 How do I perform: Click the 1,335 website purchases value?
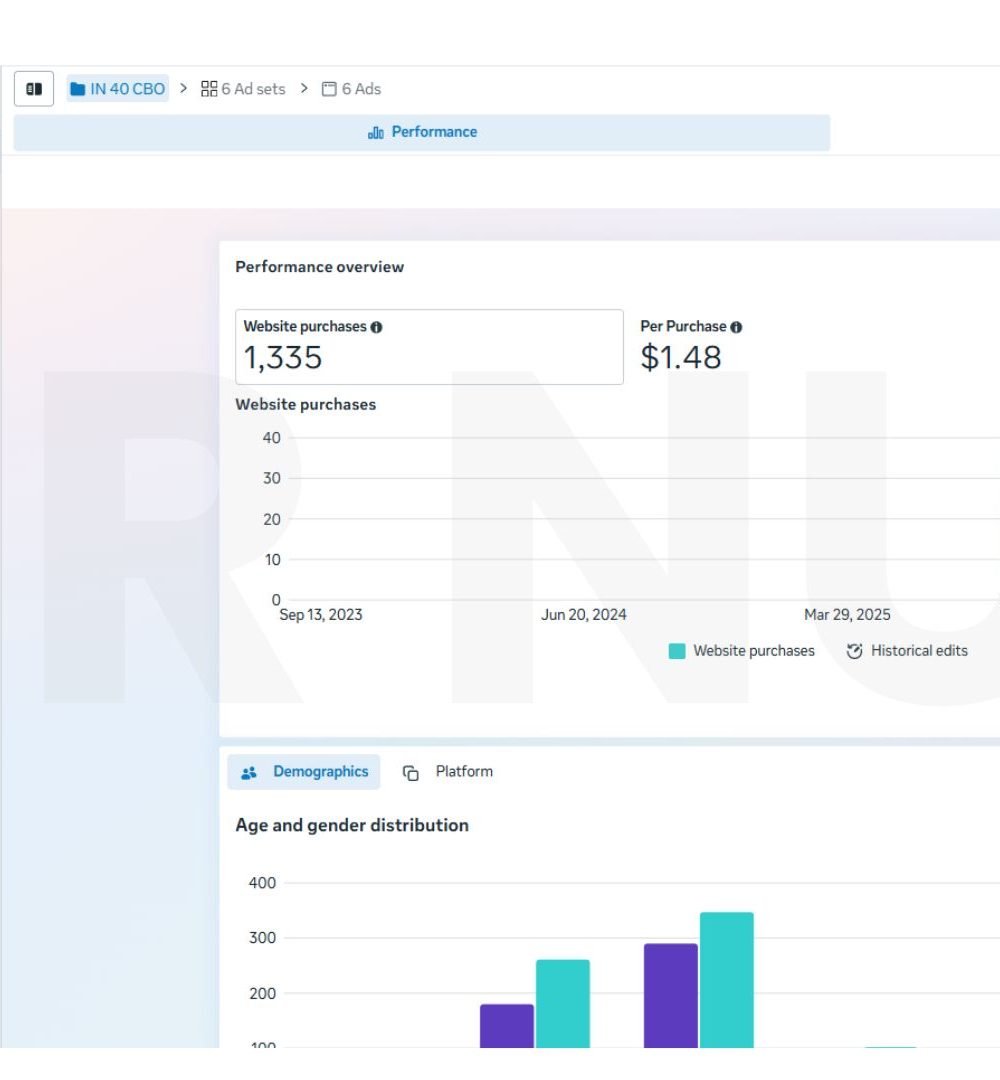click(x=283, y=357)
